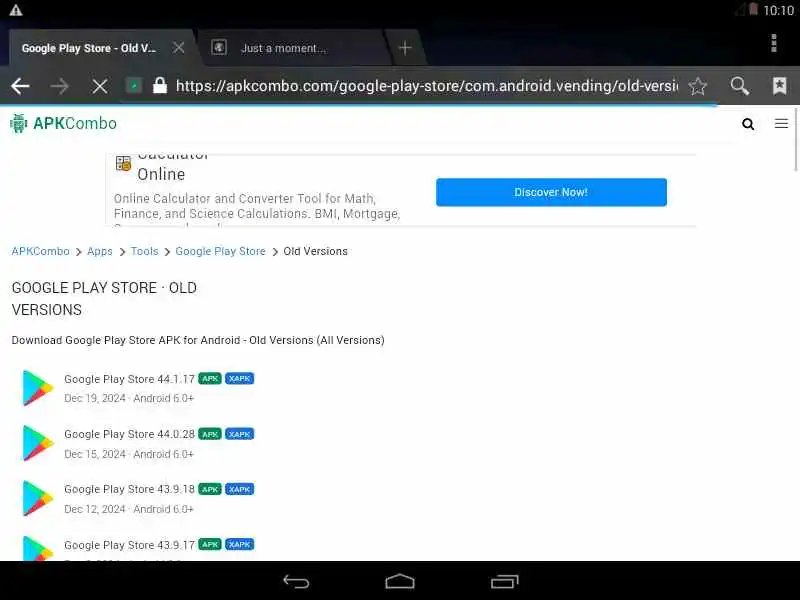The image size is (800, 600).
Task: Click XAPK badge for version 43.9.17
Action: pyautogui.click(x=239, y=544)
